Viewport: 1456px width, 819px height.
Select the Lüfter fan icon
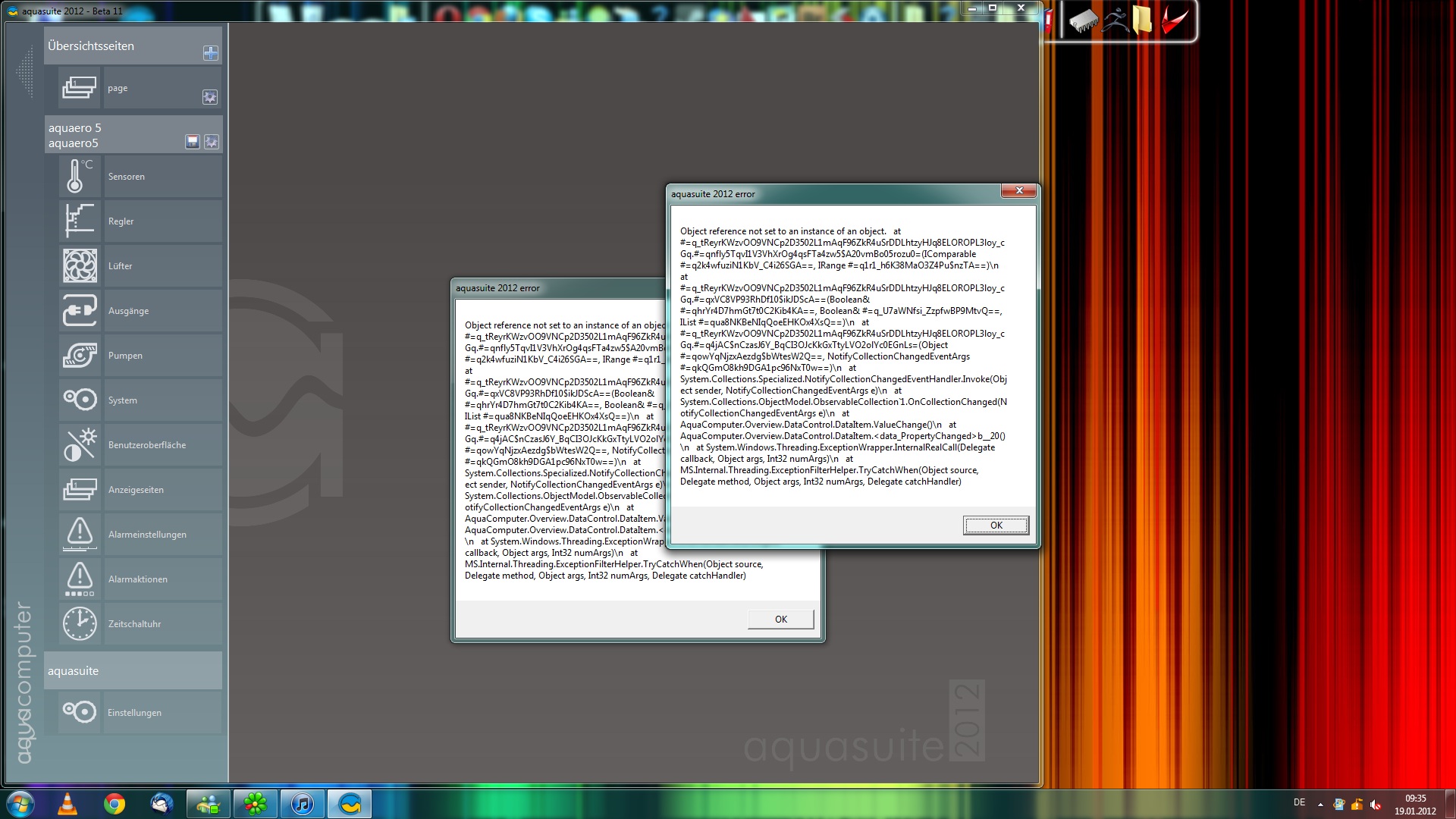click(80, 266)
